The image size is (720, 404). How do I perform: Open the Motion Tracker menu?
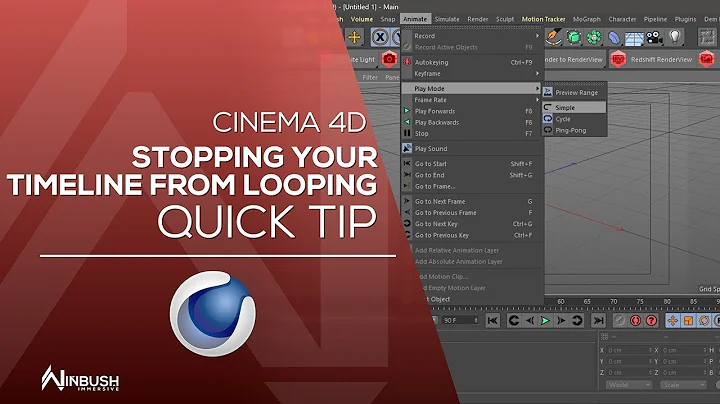543,19
